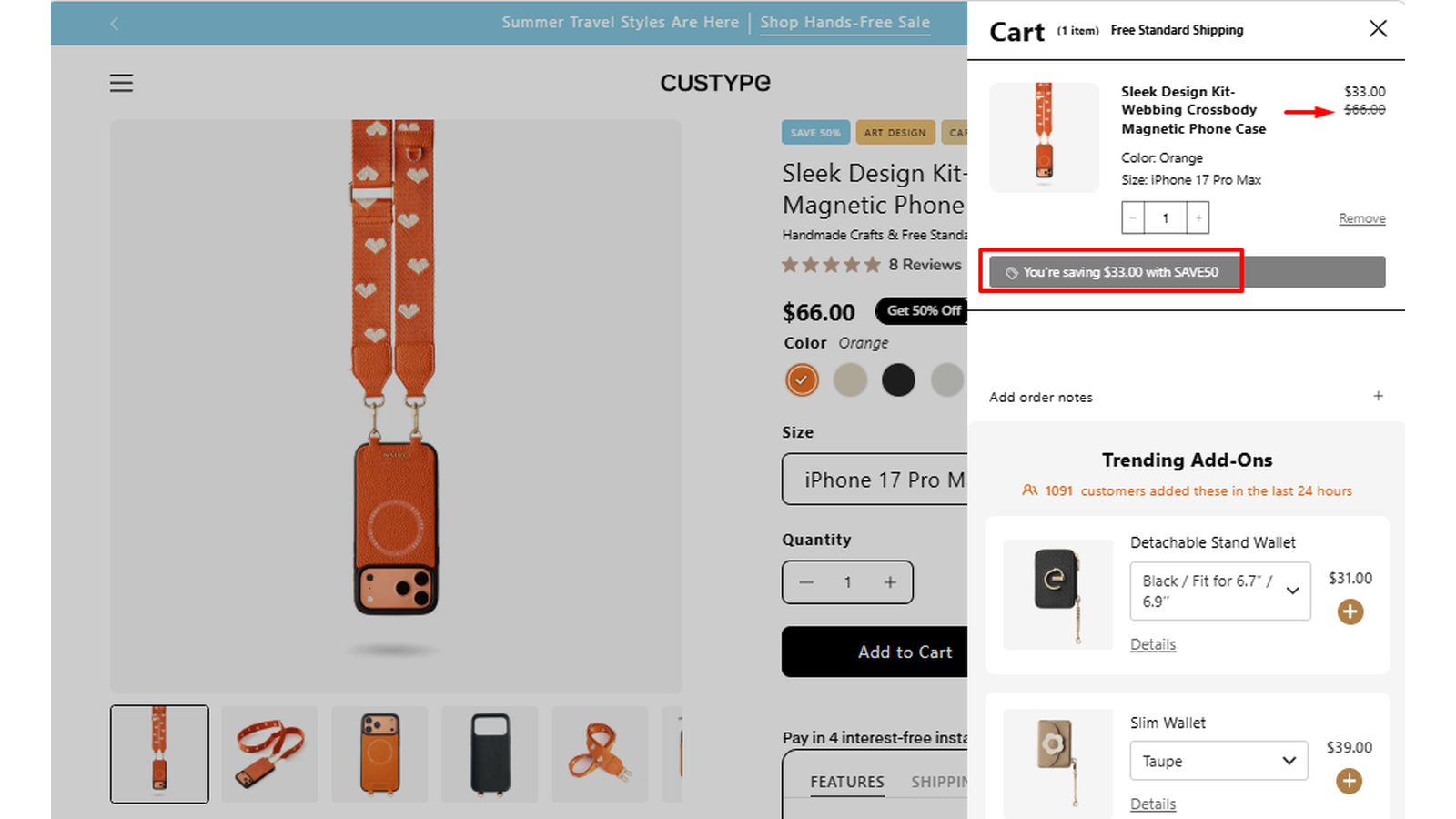Click the Trending Add-Ons heading
The height and width of the screenshot is (819, 1456).
click(x=1187, y=460)
